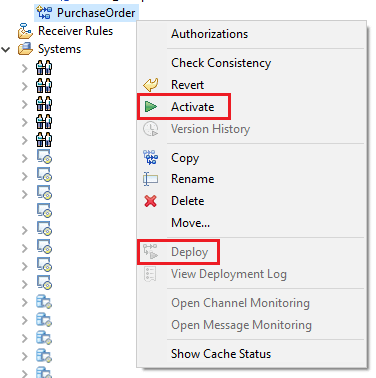Image resolution: width=376 pixels, height=378 pixels.
Task: Run Check Consistency on the object
Action: [221, 63]
